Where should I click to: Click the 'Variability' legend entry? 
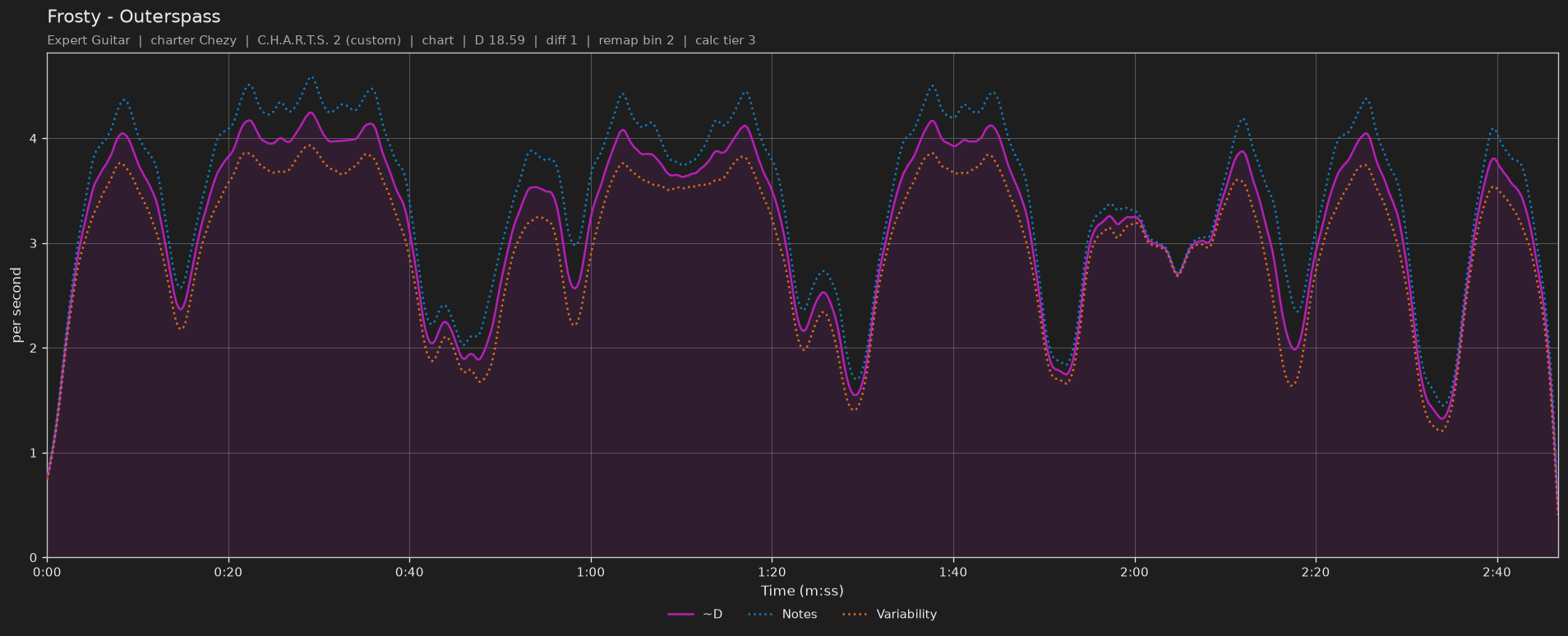tap(890, 614)
